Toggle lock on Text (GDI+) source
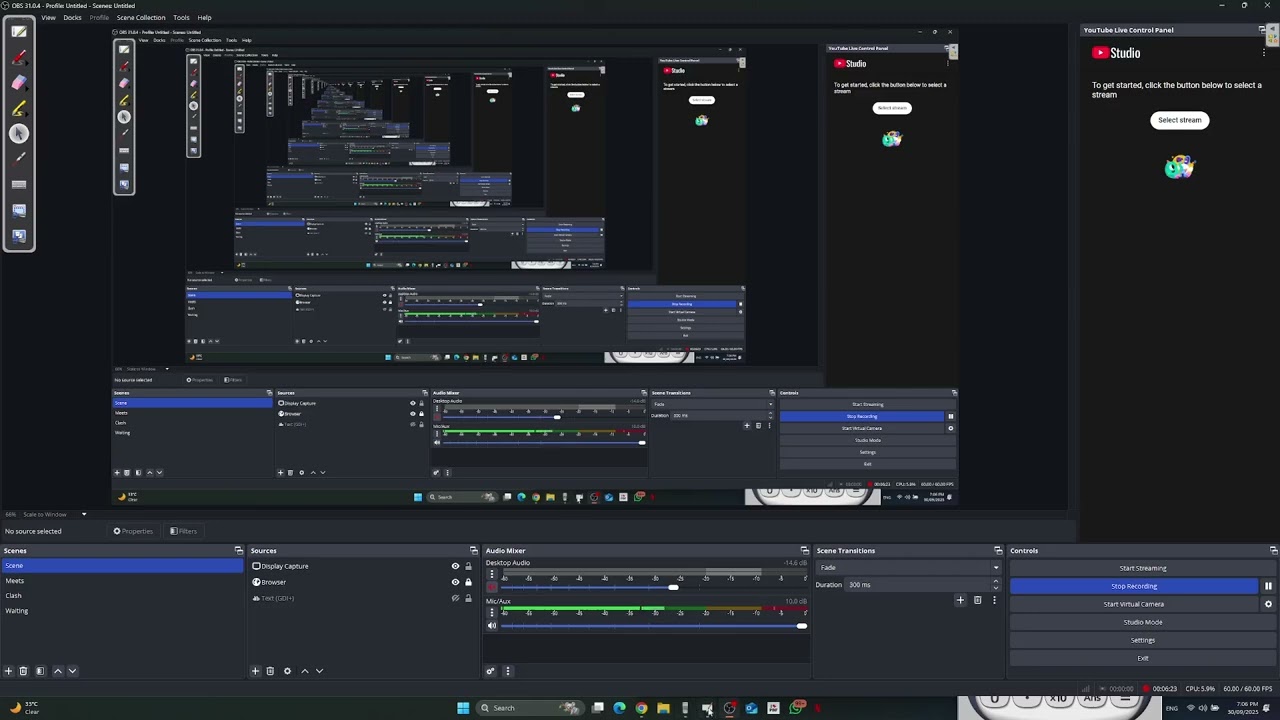 468,598
